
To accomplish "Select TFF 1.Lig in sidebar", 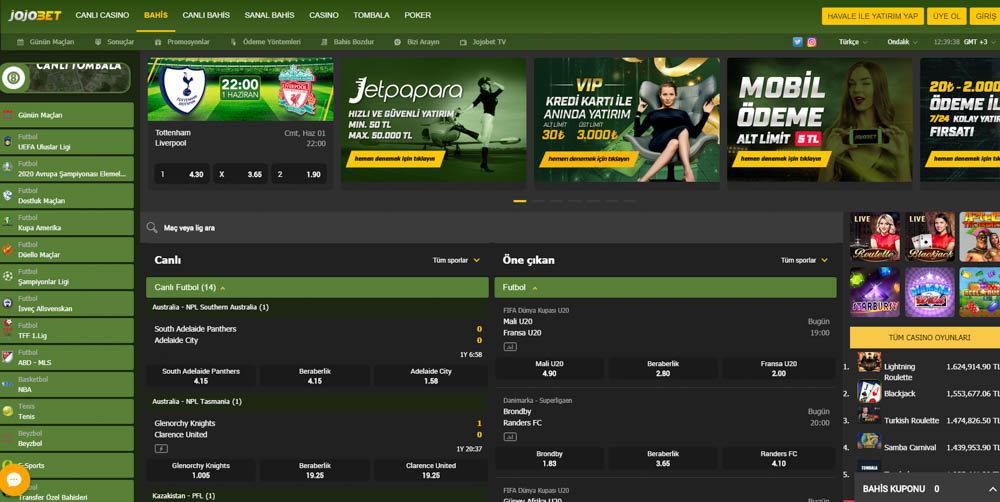I will point(67,330).
